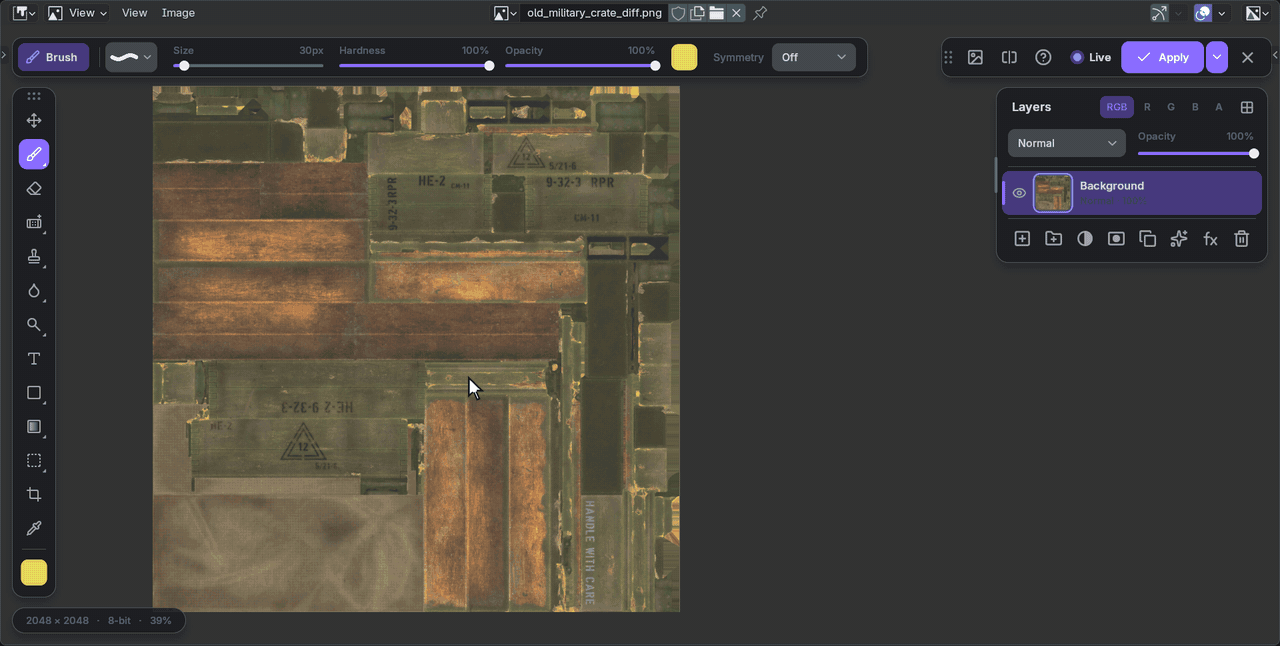Image resolution: width=1280 pixels, height=646 pixels.
Task: Add a layer mask
Action: click(1116, 239)
